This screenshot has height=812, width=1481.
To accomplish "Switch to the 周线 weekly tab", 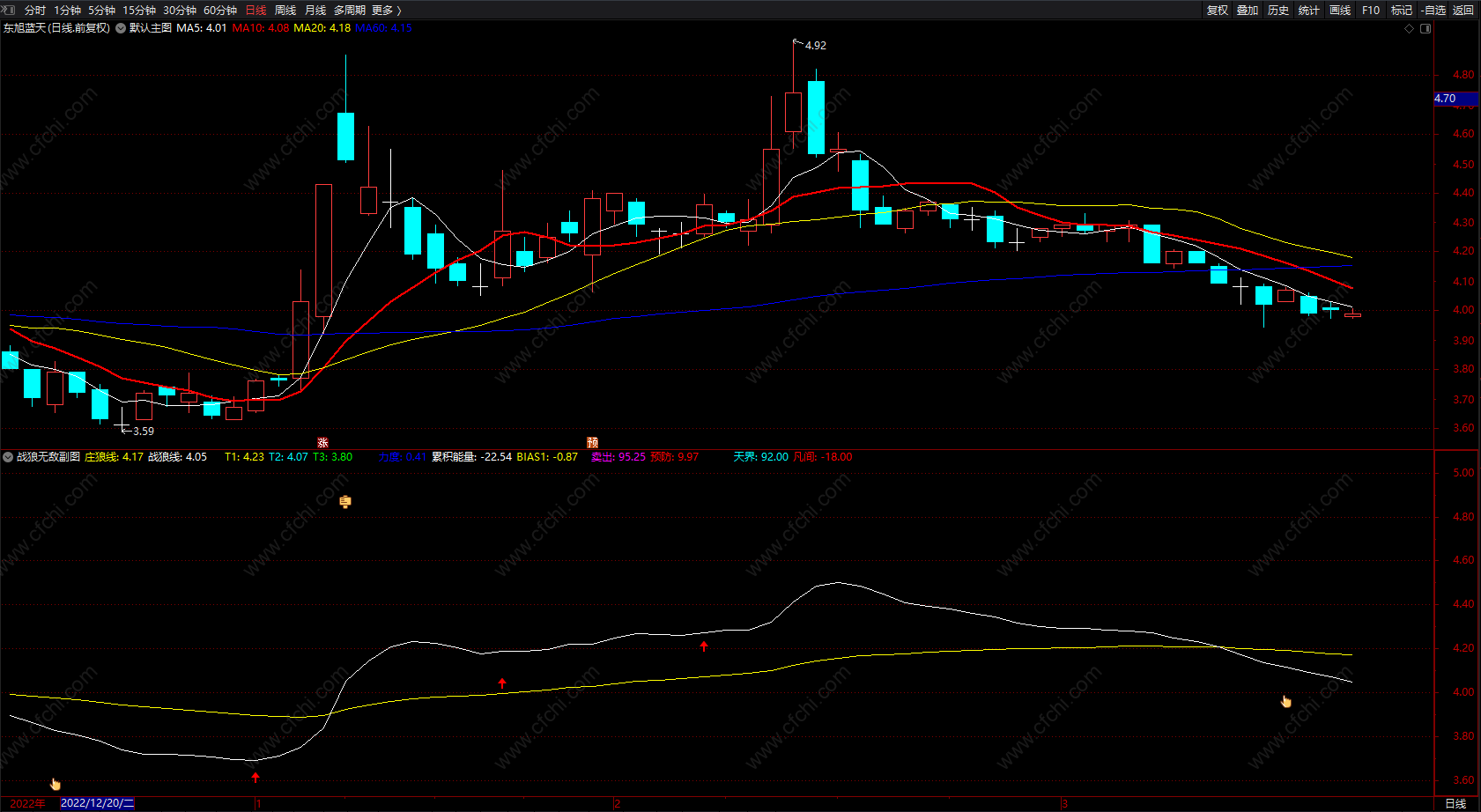I will [285, 11].
